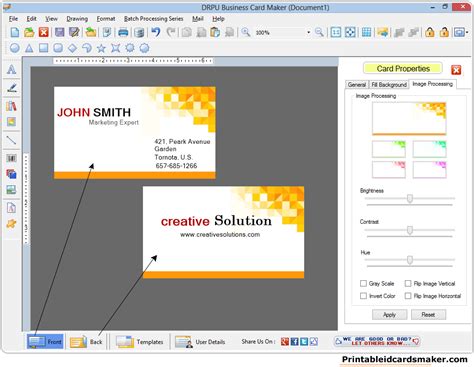Select the rounded rectangle shape tool
Viewport: 474px width, 367px height.
(x=58, y=48)
